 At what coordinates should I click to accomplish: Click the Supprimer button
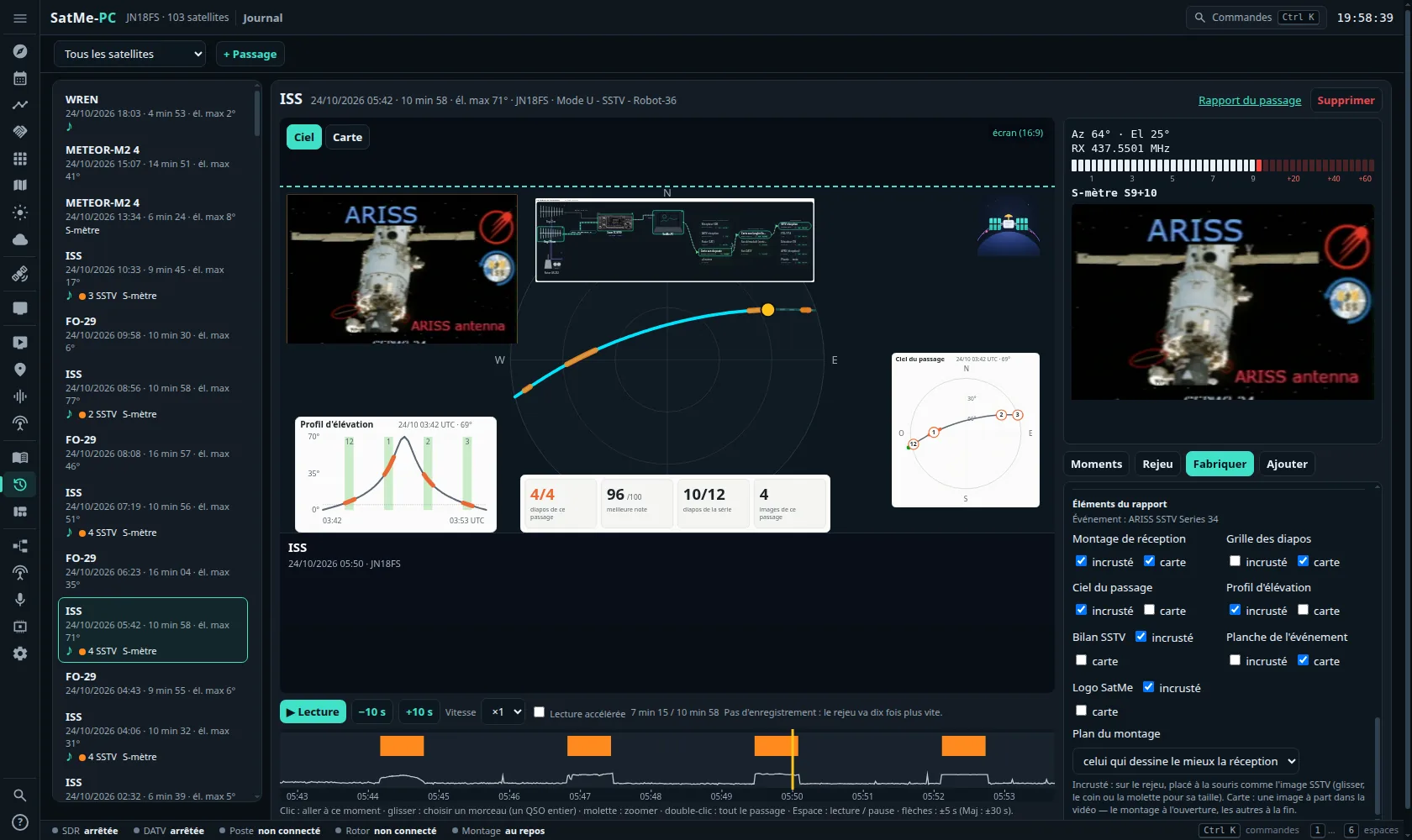tap(1346, 100)
